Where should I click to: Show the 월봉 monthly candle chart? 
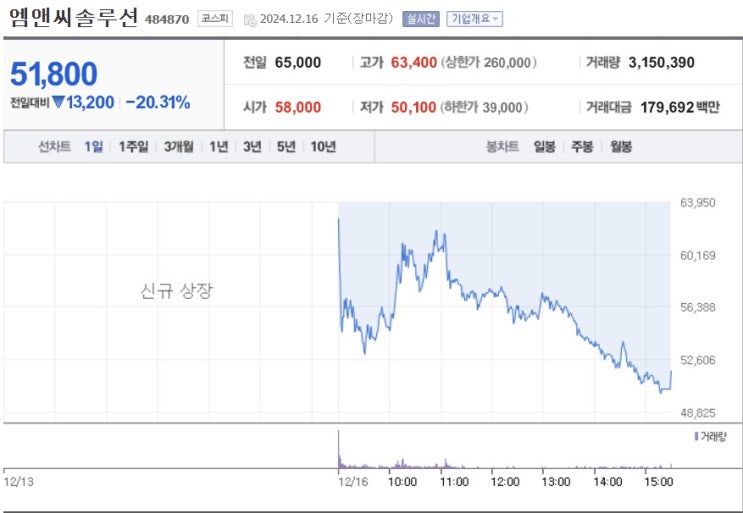(620, 147)
